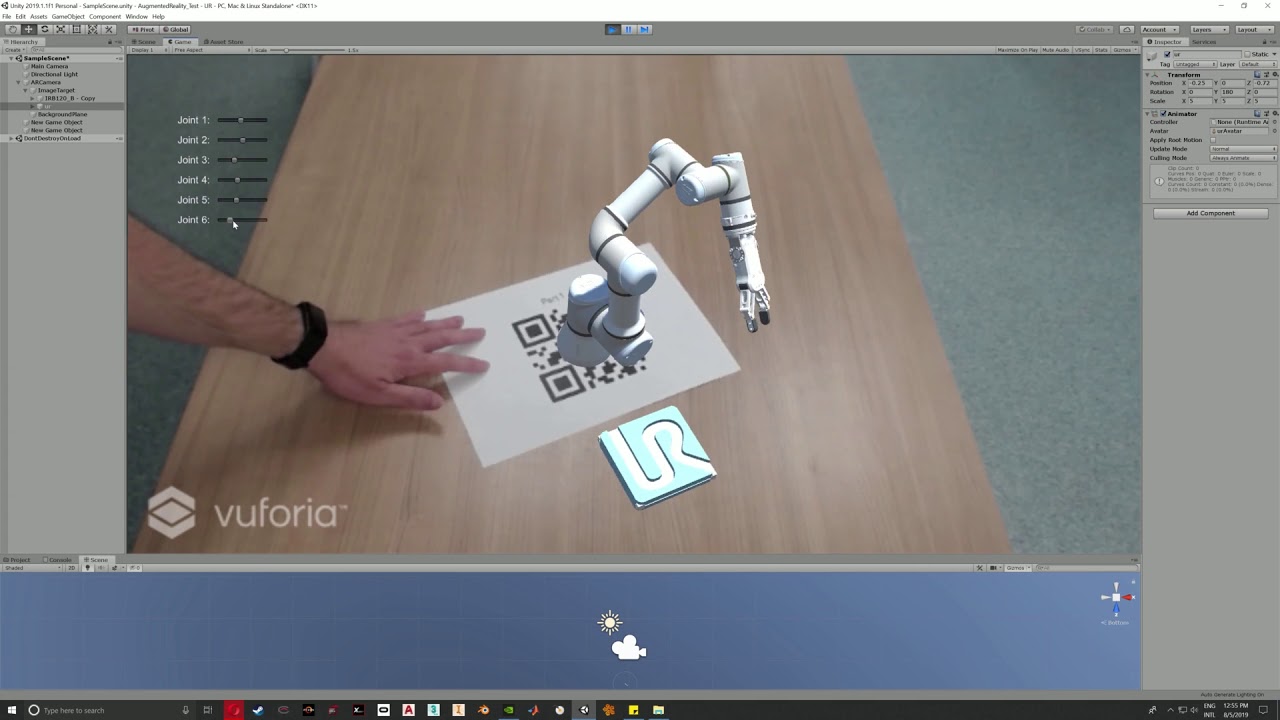Screen dimensions: 1280x720
Task: Toggle 2D mode in Scene view
Action: tap(71, 568)
